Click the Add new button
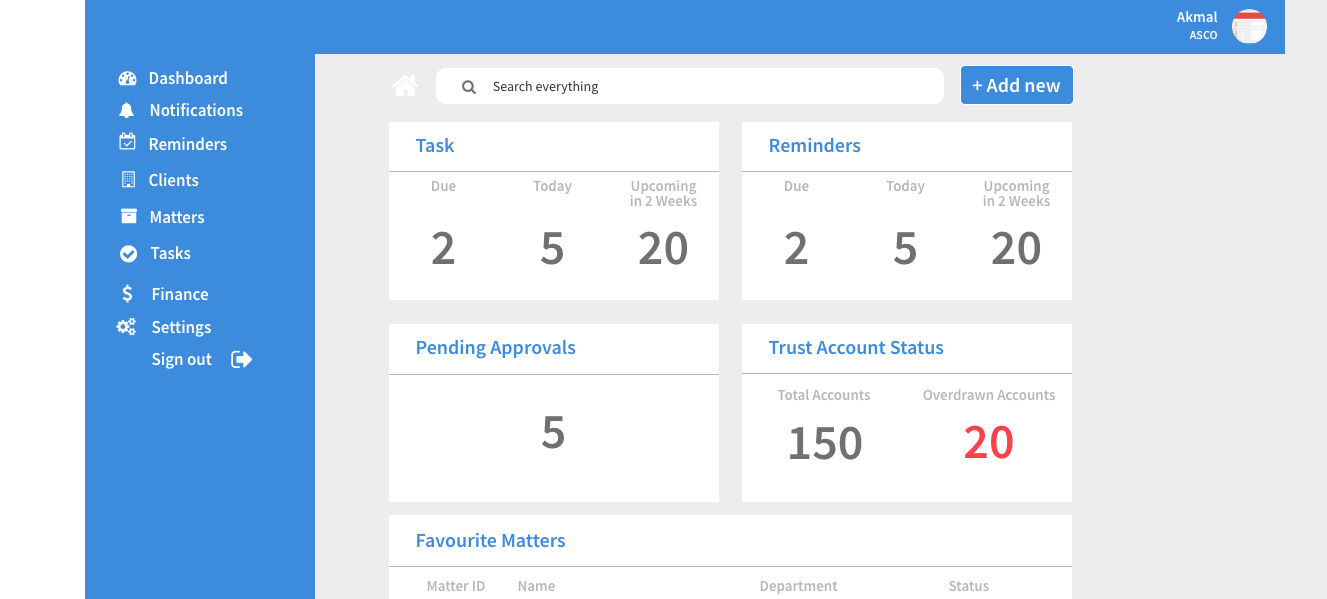 [1017, 85]
